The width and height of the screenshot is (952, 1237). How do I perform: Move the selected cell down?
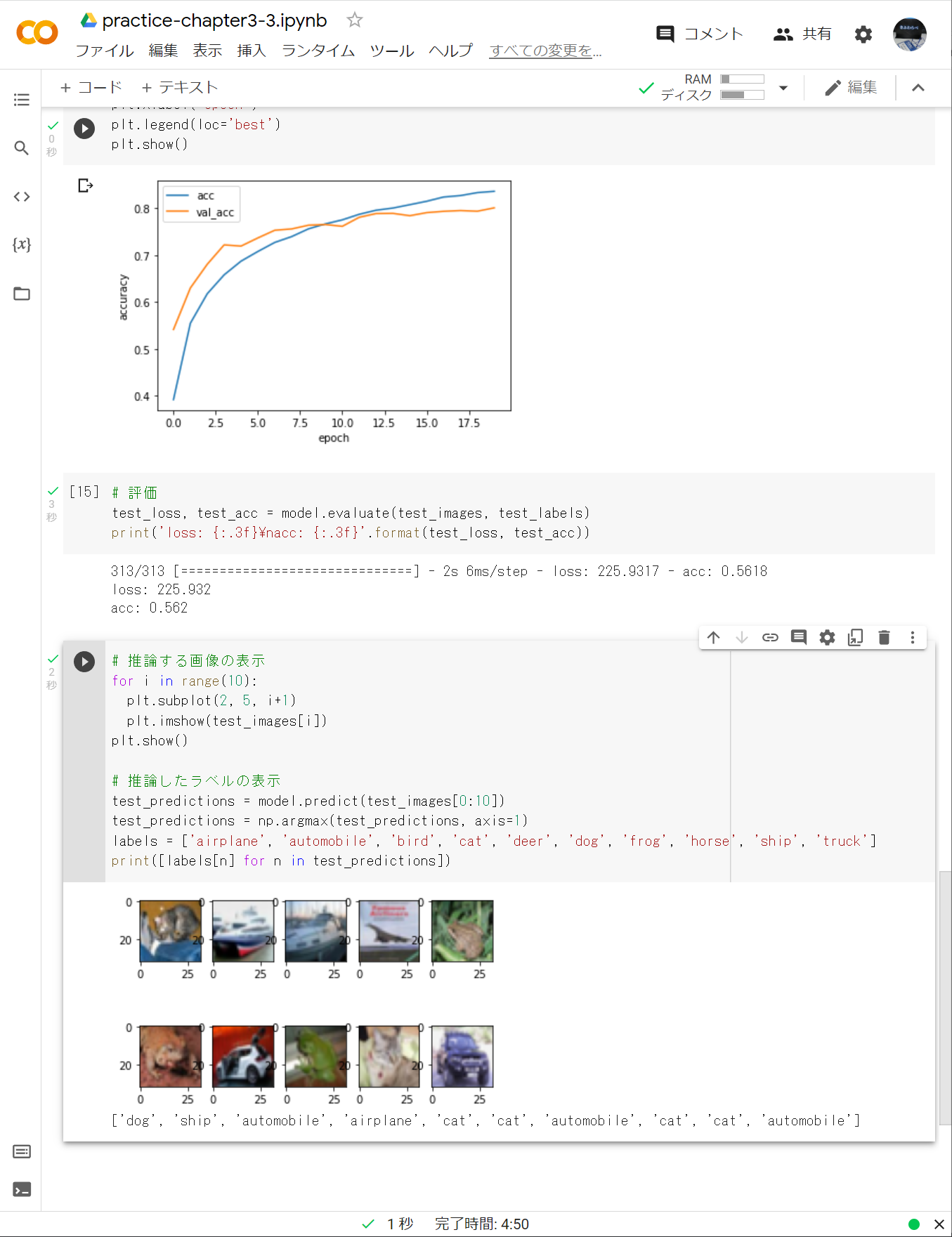(x=742, y=637)
